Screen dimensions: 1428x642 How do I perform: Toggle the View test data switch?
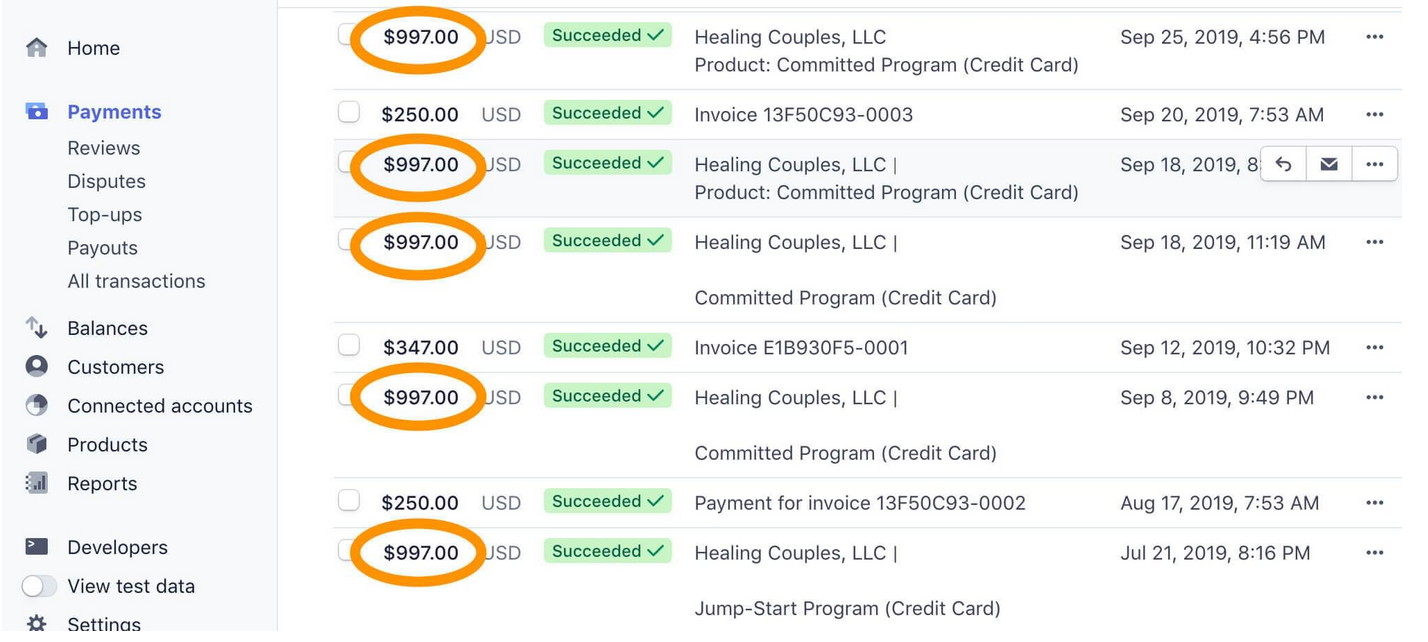[39, 586]
